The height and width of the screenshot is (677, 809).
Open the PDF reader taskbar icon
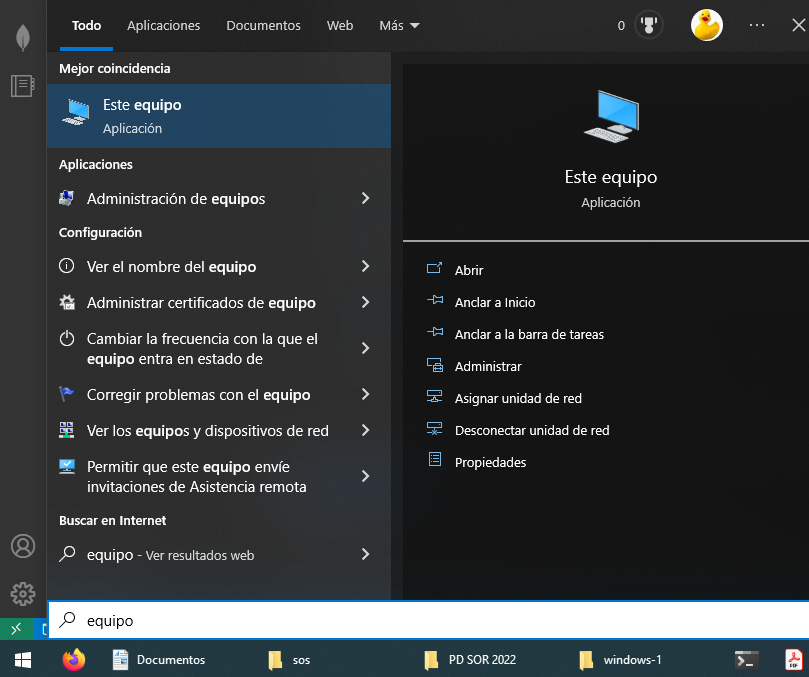point(794,660)
